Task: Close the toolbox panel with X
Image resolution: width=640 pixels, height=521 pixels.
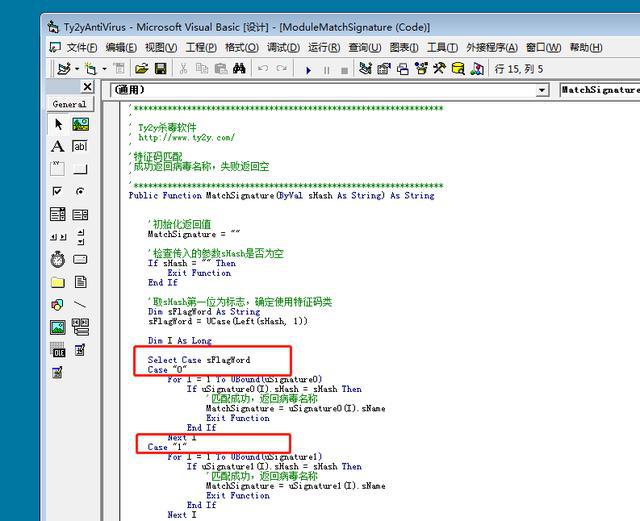Action: point(87,87)
